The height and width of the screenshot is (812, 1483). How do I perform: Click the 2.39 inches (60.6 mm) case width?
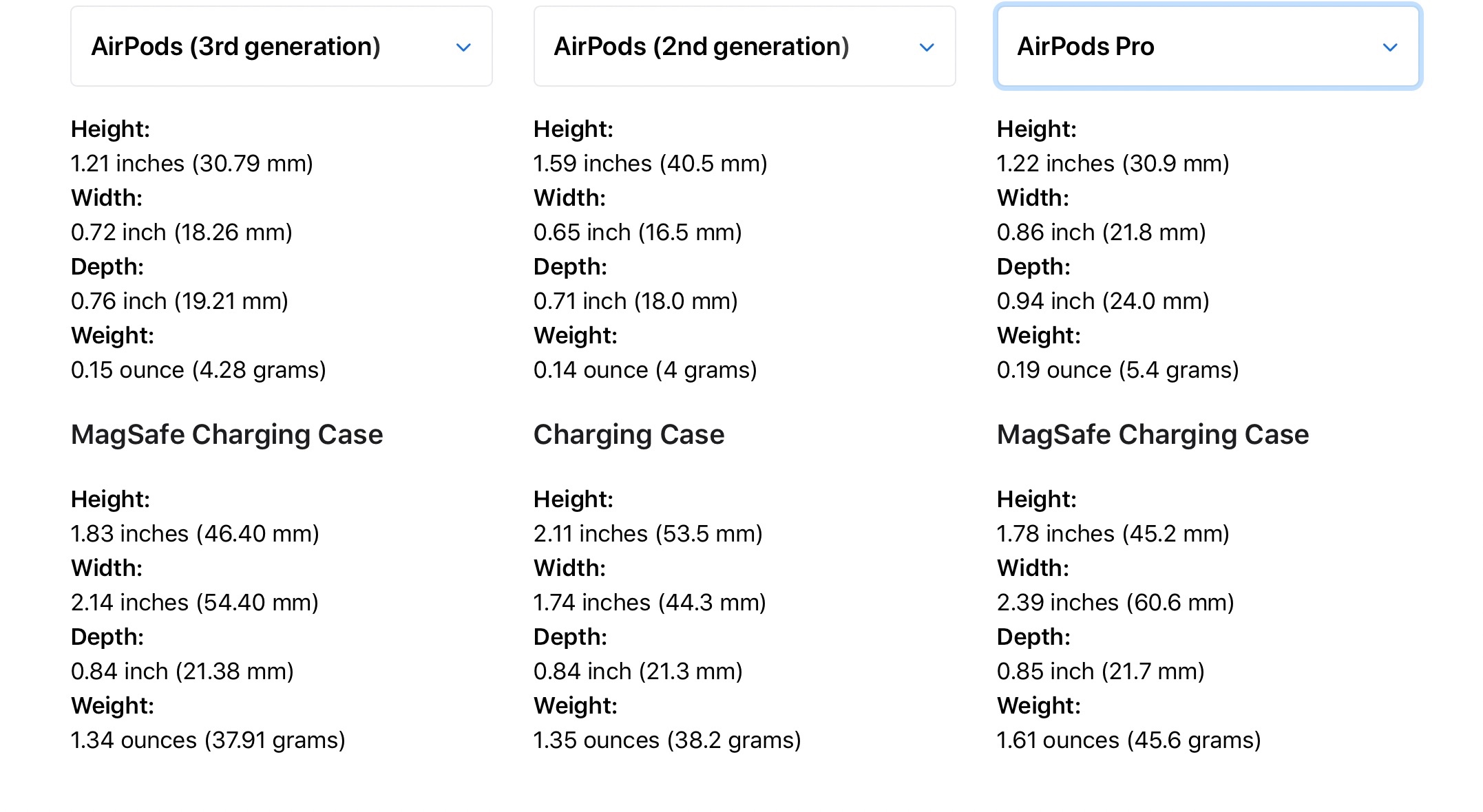pyautogui.click(x=1115, y=603)
